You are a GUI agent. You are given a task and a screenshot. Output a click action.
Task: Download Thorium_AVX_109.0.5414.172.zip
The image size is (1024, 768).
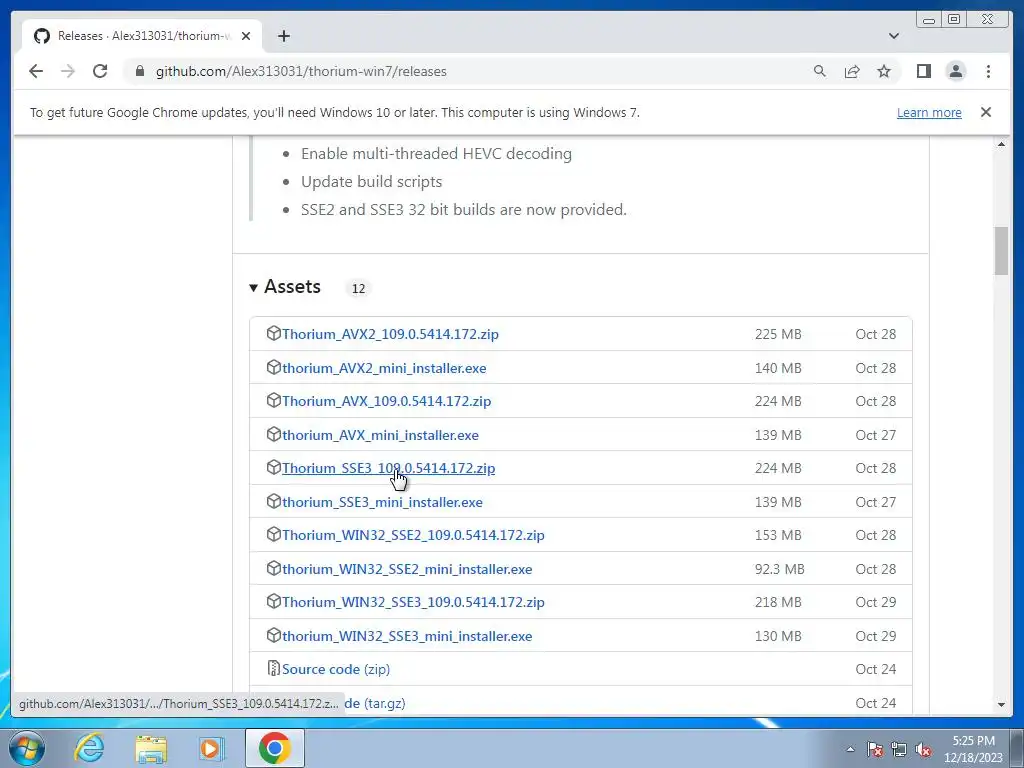[x=386, y=401]
